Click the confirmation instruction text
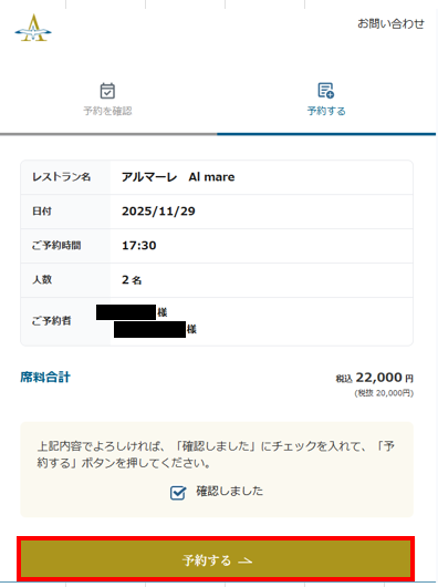438x587 pixels. (x=216, y=454)
